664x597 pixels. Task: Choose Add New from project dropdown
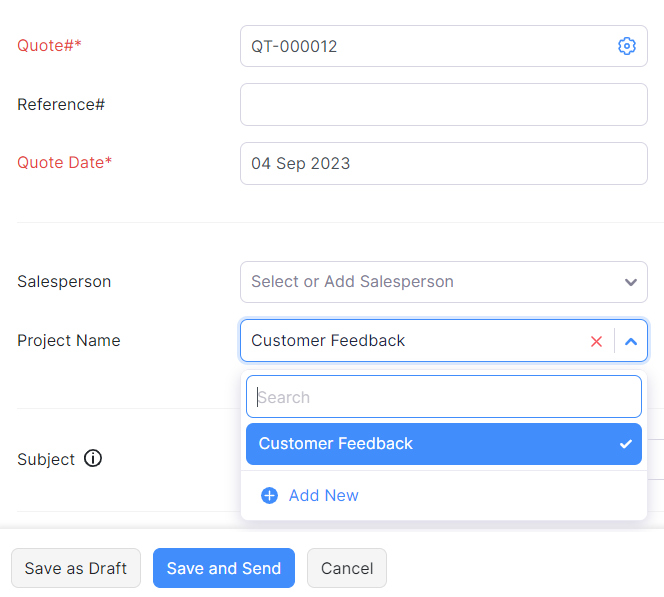(323, 495)
